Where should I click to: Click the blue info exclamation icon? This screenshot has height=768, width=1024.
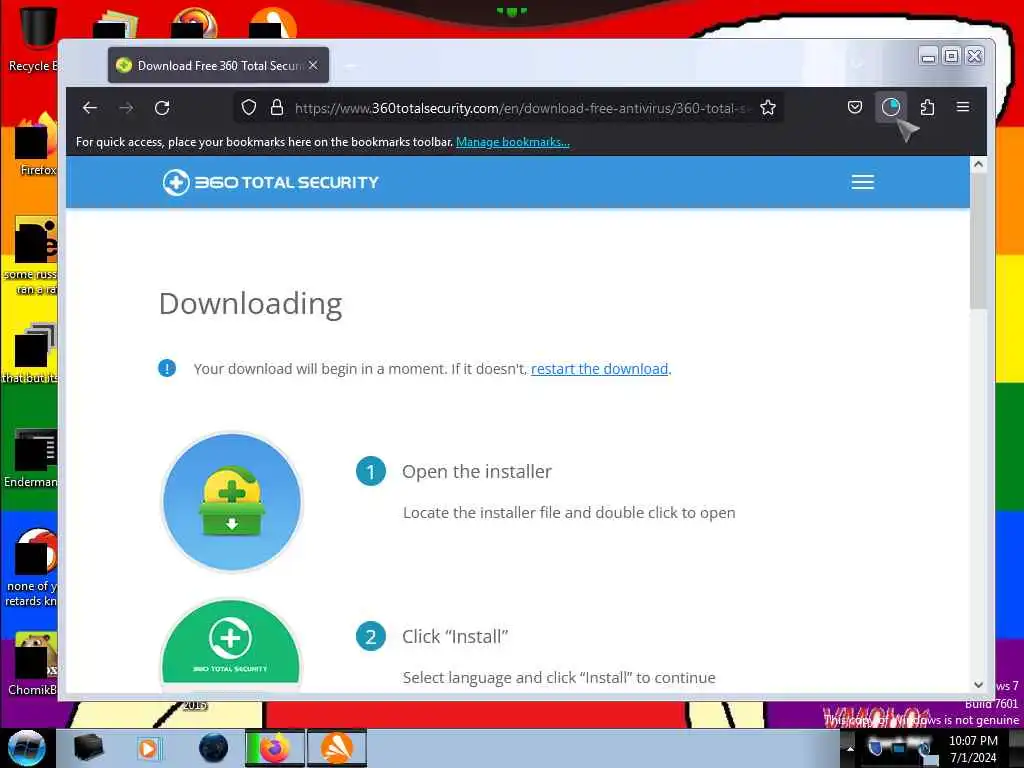(167, 368)
